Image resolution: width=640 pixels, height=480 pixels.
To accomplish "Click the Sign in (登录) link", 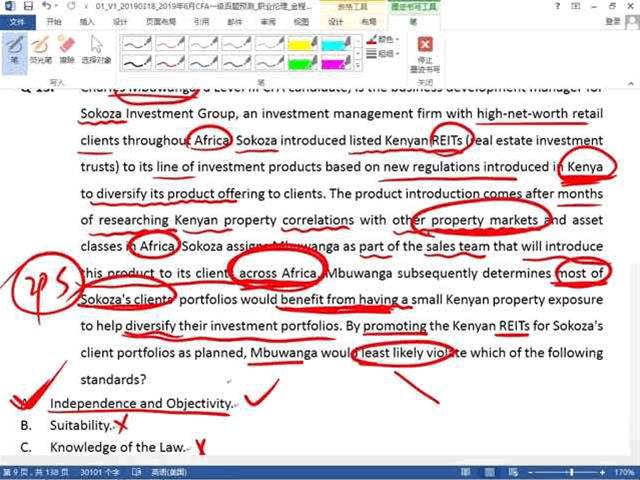I will point(613,21).
